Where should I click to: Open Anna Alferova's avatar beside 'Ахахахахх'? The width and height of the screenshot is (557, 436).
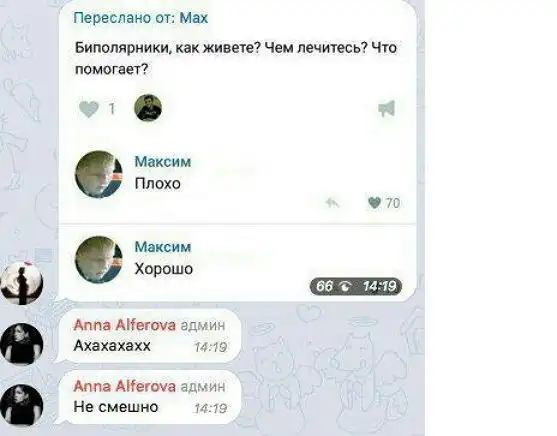[22, 344]
